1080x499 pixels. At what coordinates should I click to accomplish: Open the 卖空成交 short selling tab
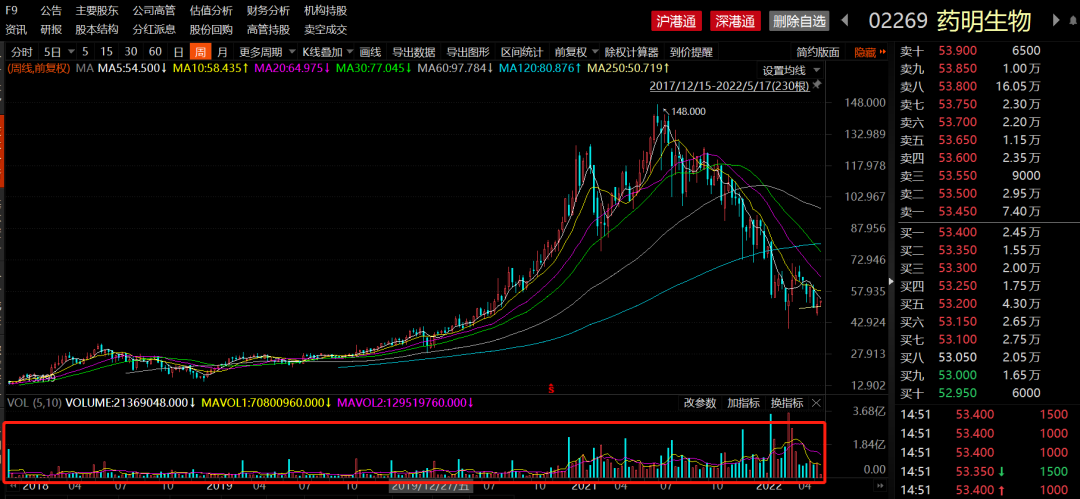tap(326, 29)
